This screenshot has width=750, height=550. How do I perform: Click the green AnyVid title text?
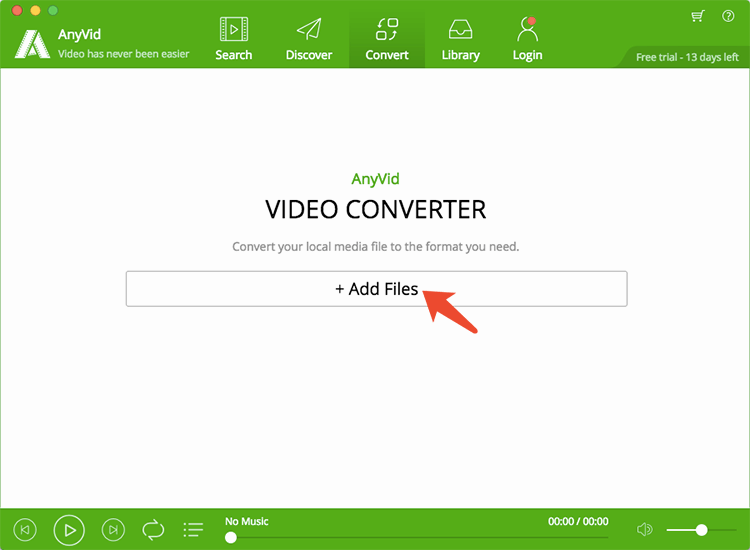(x=375, y=179)
